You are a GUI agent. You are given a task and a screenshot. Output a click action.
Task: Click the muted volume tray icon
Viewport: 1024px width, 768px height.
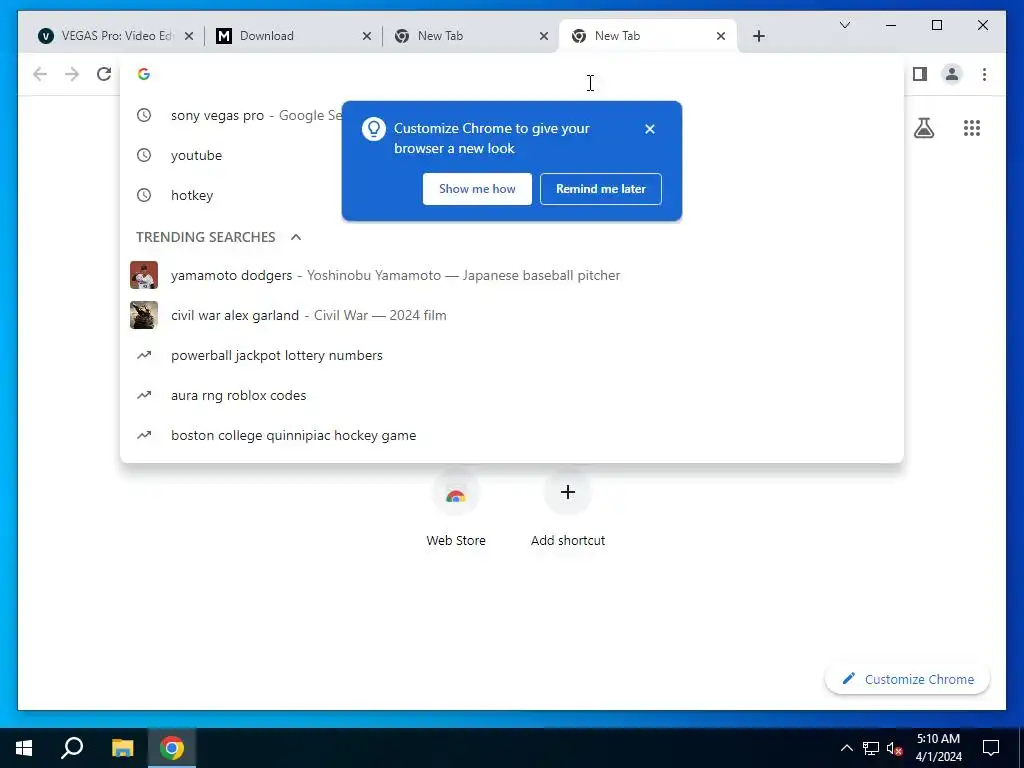894,748
